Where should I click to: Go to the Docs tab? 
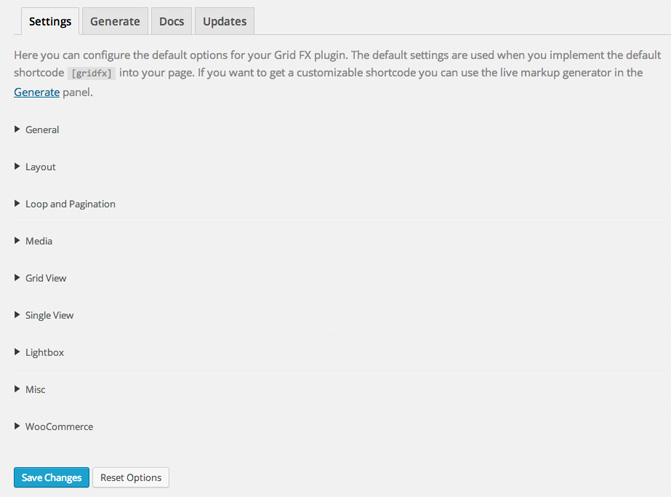click(x=171, y=21)
